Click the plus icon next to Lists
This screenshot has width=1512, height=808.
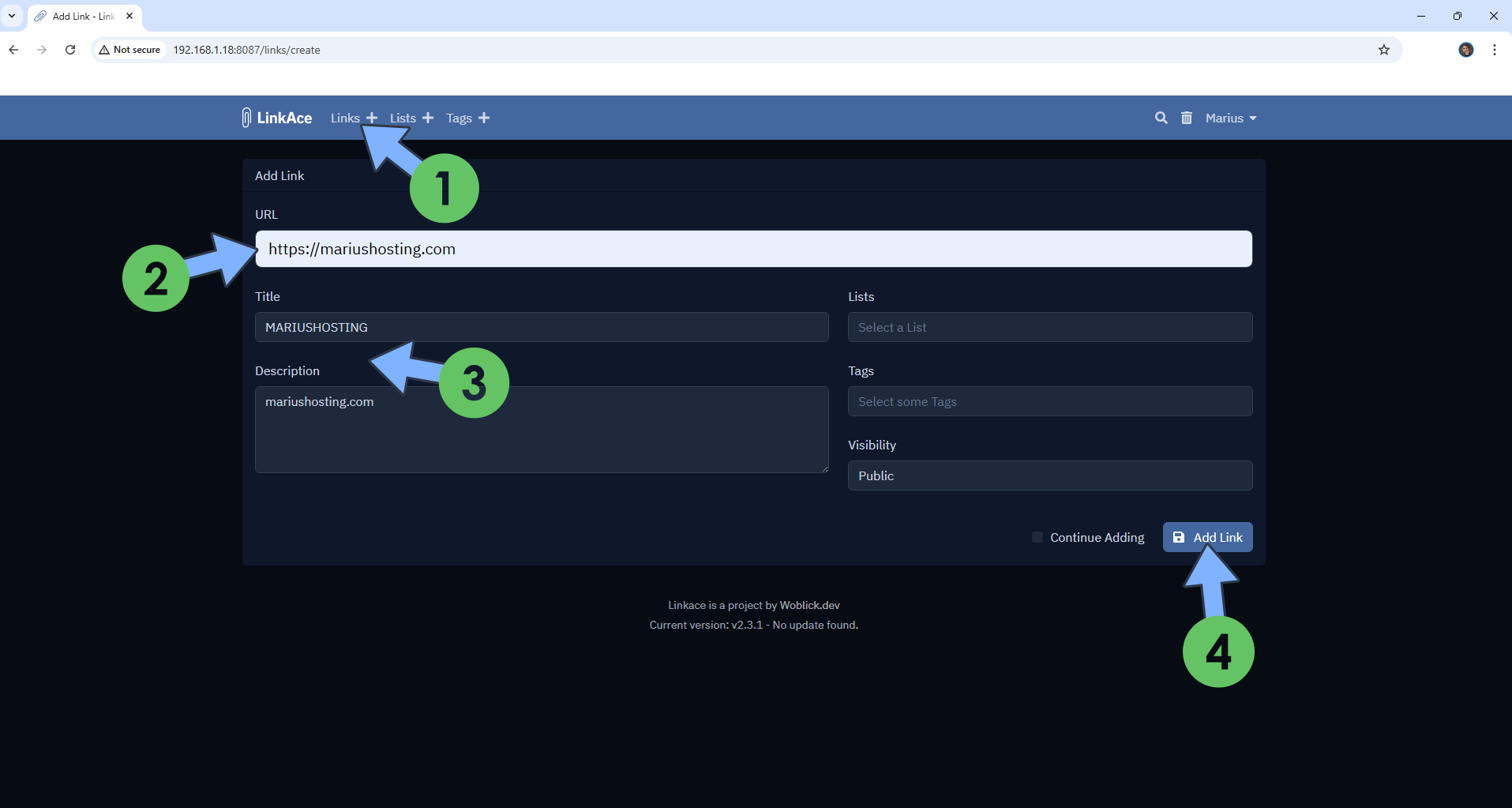click(428, 118)
